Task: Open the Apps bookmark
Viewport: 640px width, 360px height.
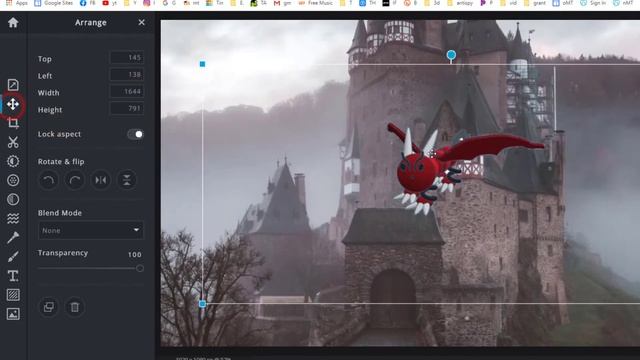Action: 17,3
